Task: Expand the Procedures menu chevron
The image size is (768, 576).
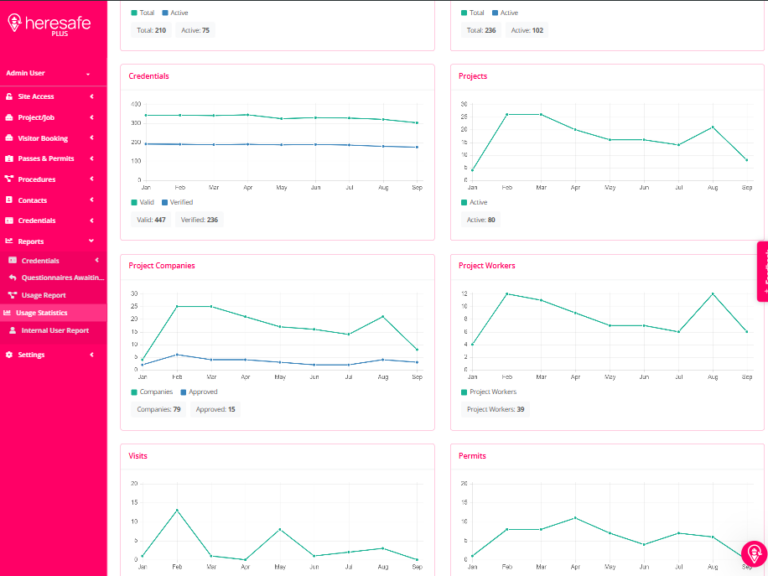Action: pyautogui.click(x=92, y=179)
